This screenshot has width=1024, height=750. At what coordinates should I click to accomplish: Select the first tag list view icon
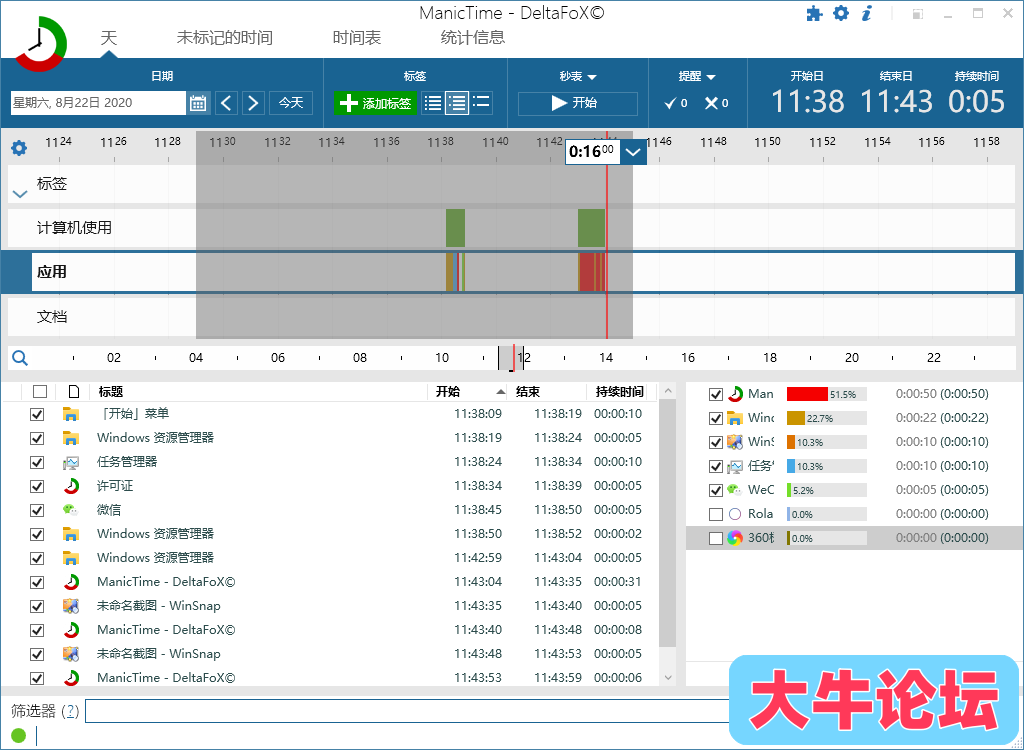[432, 103]
